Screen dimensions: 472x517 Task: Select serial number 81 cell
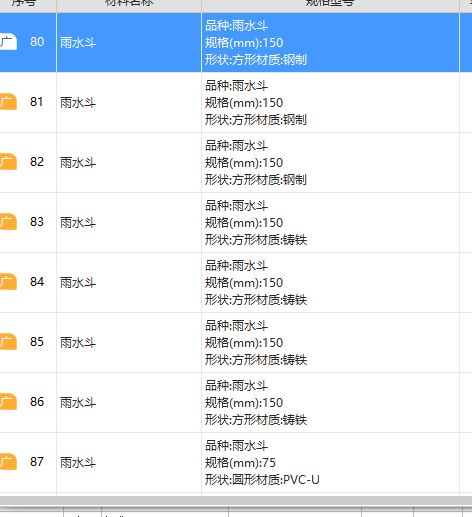point(37,102)
